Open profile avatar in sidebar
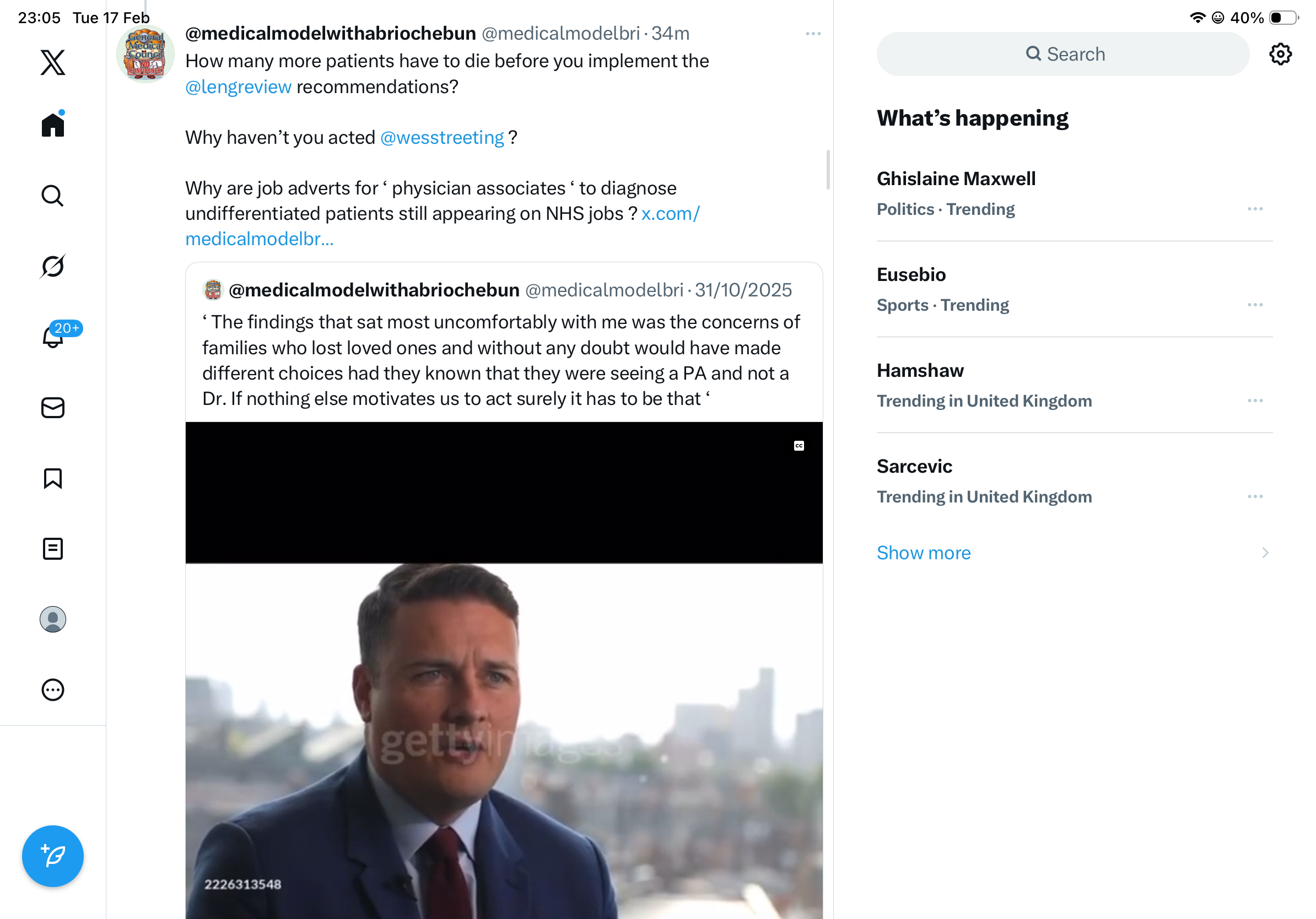Screen dimensions: 1316x919 tap(53, 619)
